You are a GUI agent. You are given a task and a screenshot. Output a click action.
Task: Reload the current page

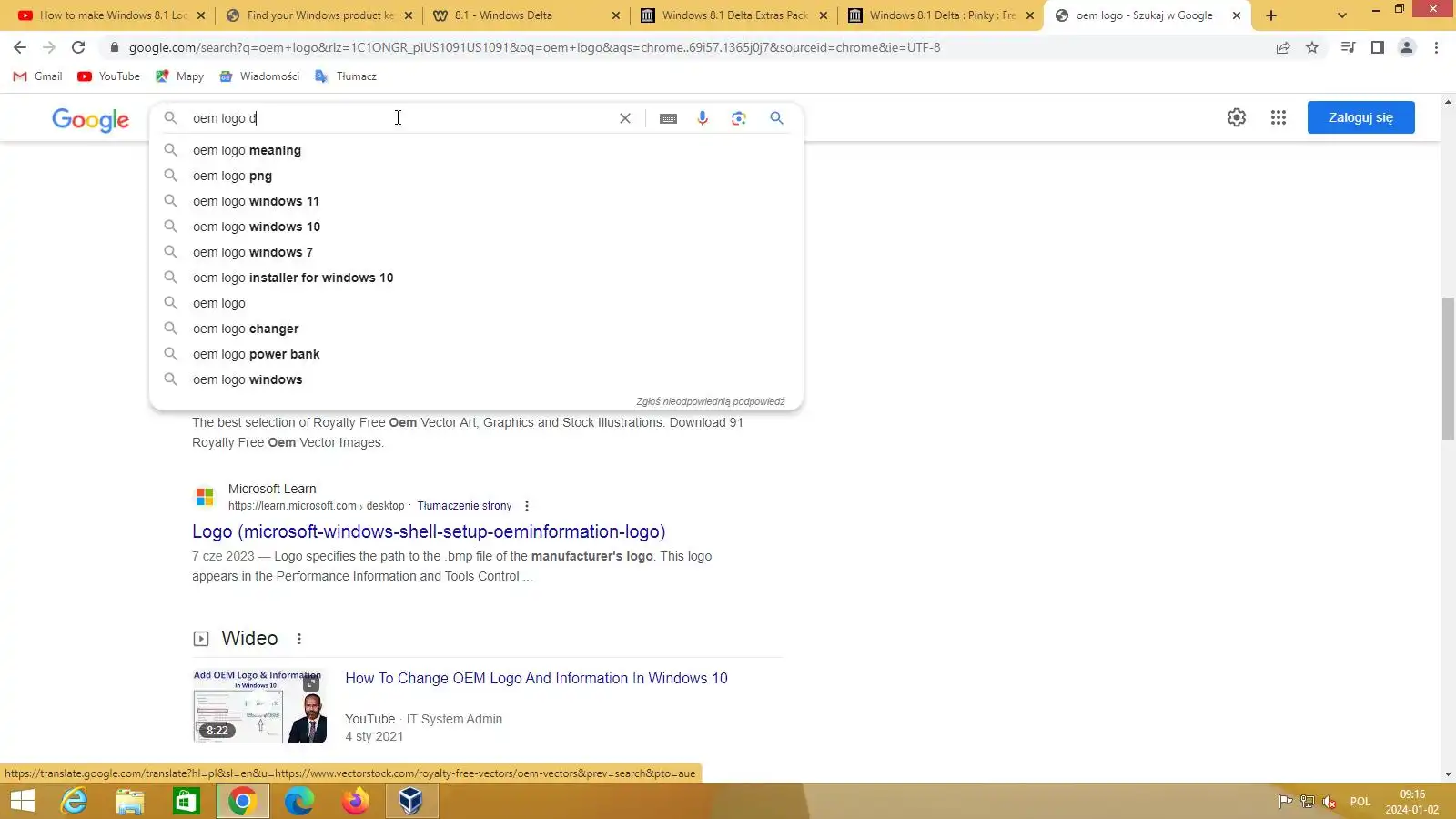[x=78, y=47]
